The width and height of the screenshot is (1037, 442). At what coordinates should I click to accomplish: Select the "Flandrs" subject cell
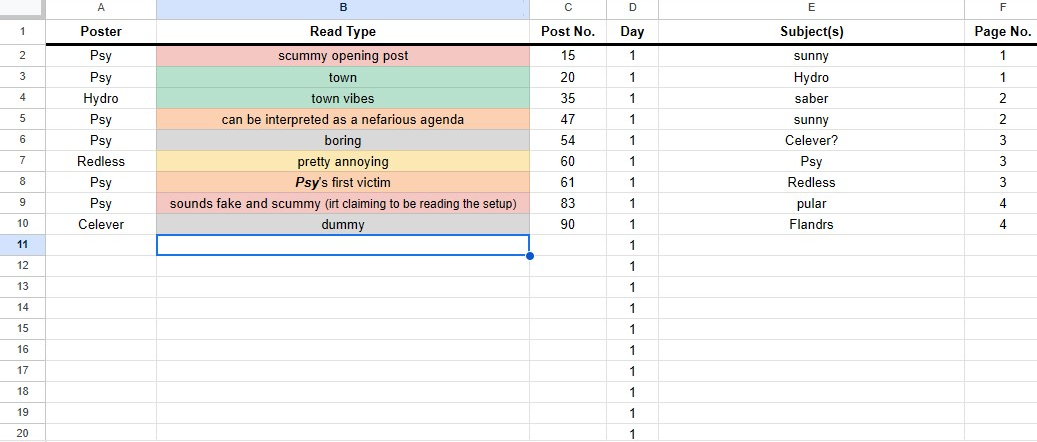tap(811, 225)
